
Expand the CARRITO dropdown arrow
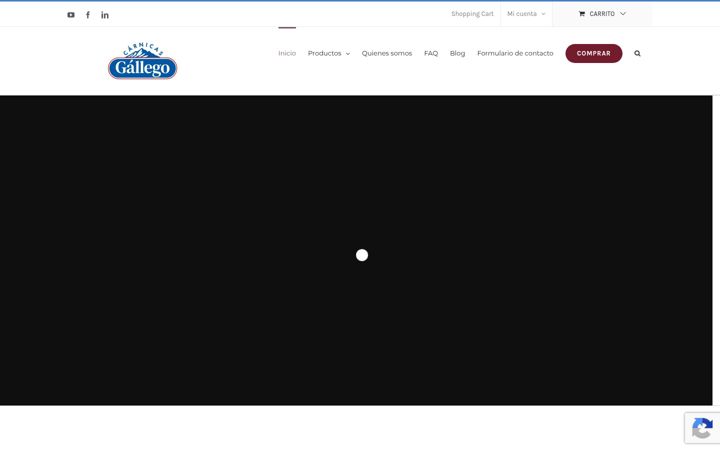tap(623, 14)
